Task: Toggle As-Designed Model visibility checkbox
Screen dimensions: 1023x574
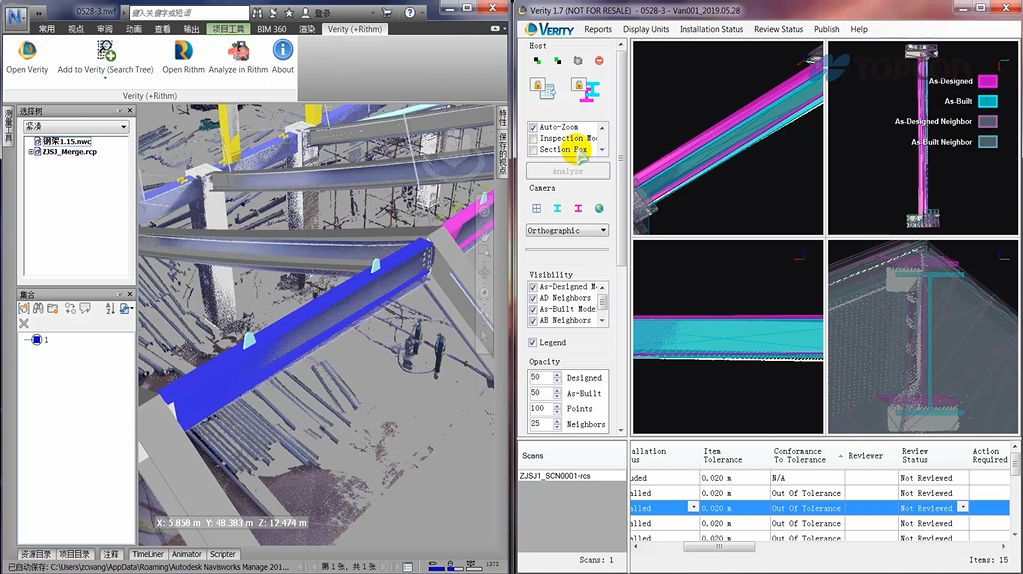Action: pyautogui.click(x=533, y=287)
